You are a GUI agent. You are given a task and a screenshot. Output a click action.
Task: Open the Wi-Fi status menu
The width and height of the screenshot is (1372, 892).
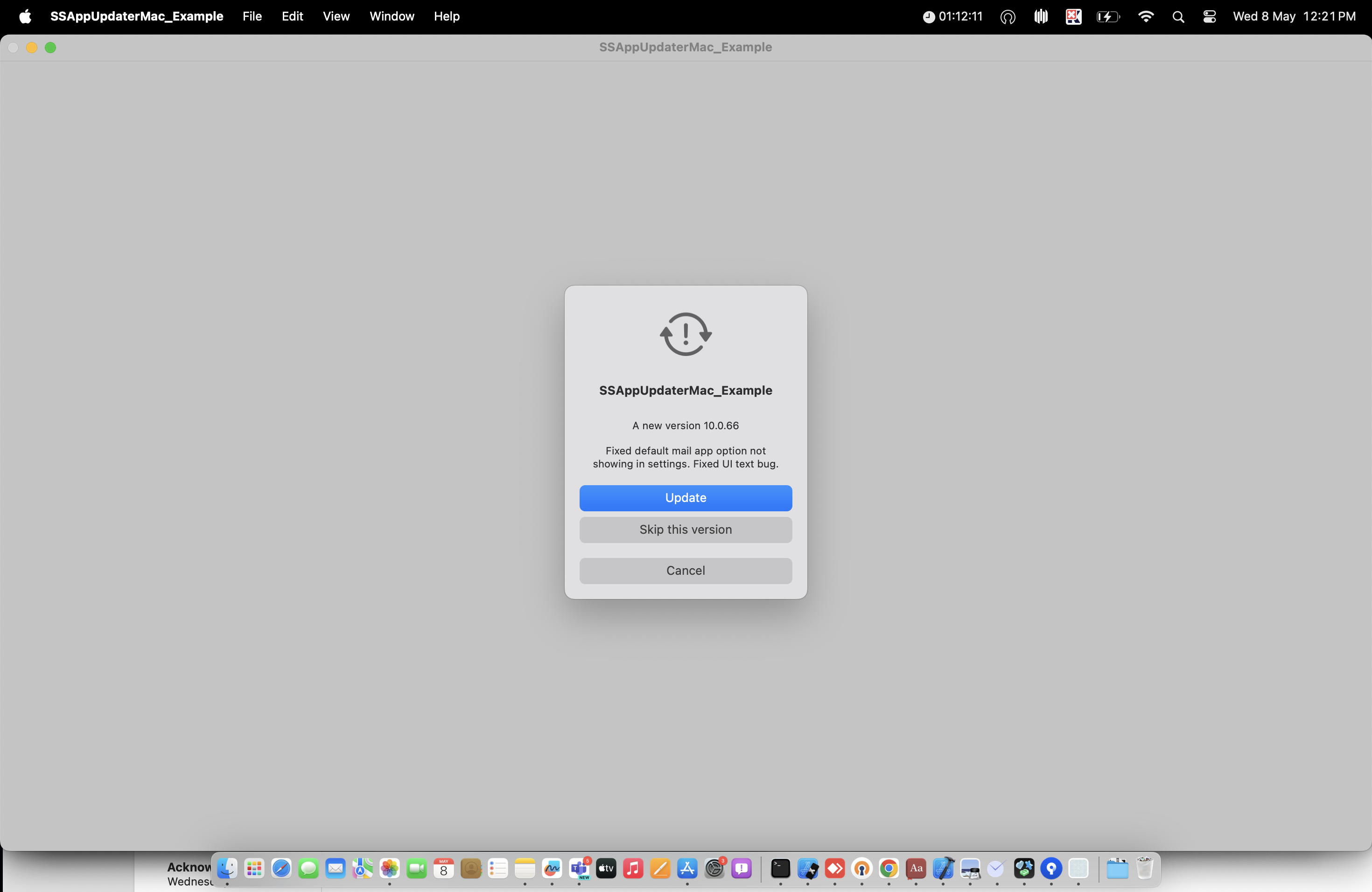(1146, 16)
